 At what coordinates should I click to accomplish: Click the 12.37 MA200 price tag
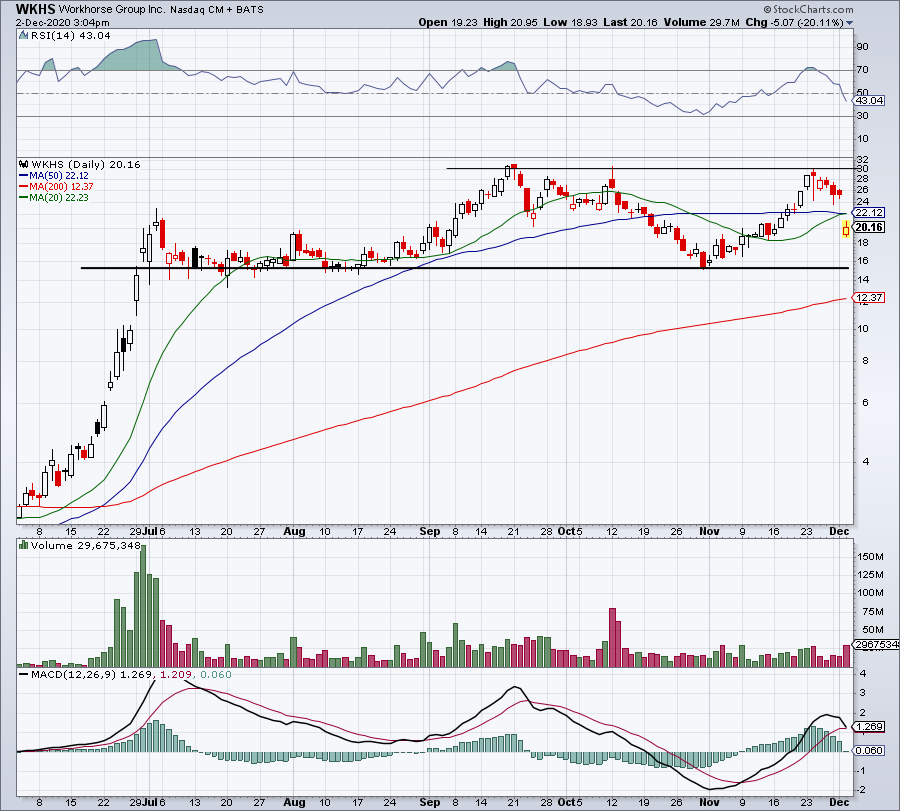(x=869, y=297)
